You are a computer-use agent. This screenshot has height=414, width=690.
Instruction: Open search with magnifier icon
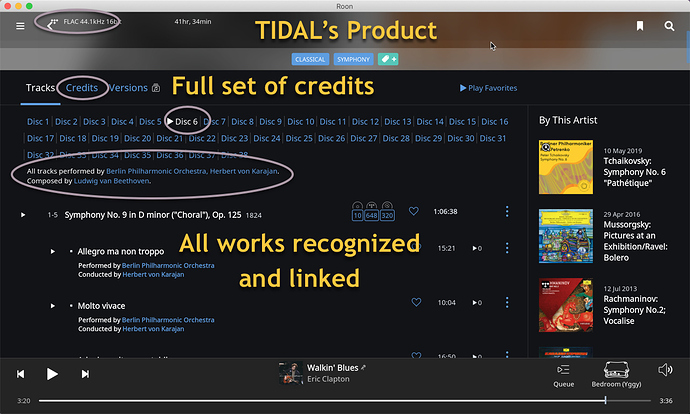(669, 26)
